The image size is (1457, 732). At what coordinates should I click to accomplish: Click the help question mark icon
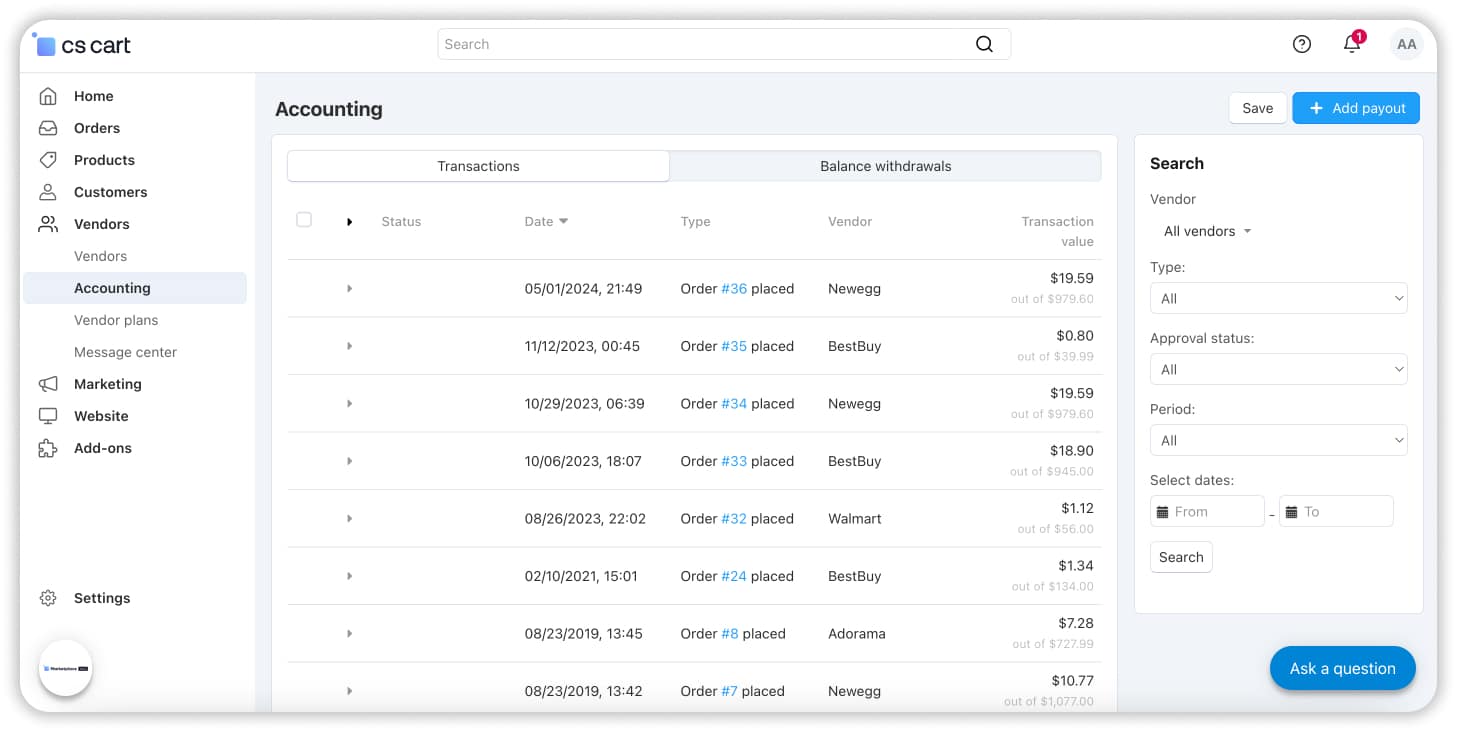coord(1301,44)
